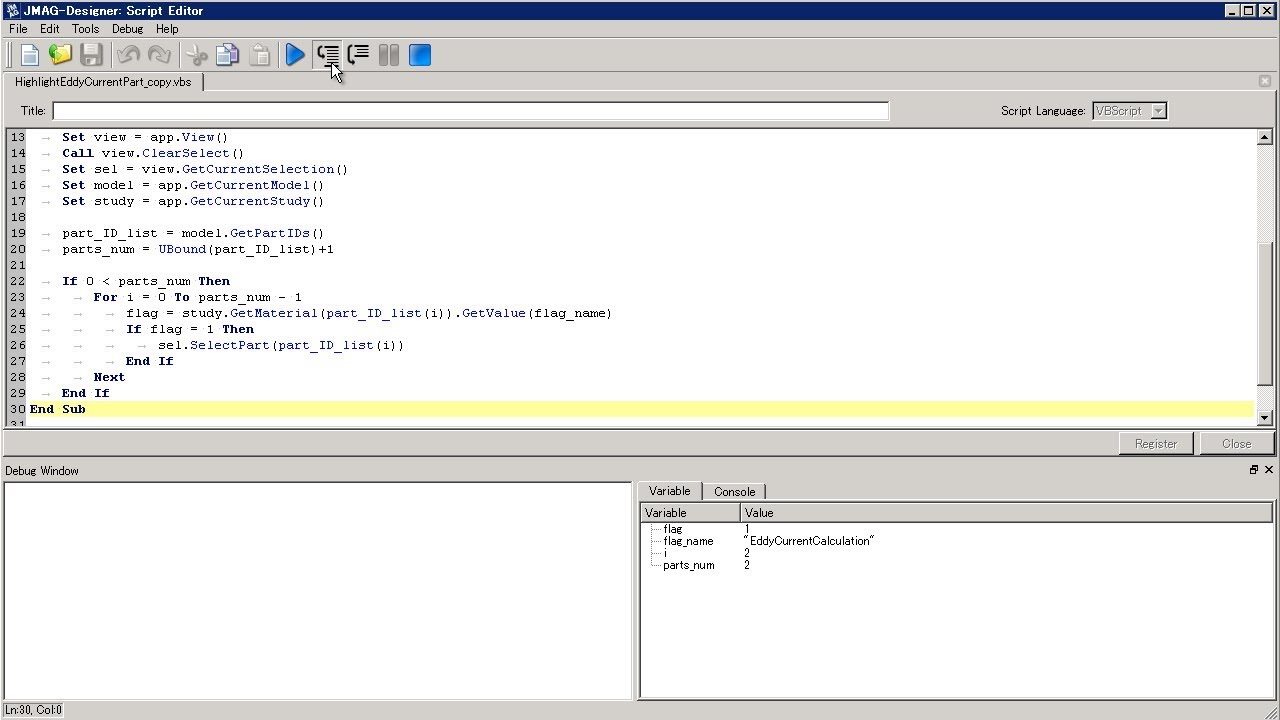
Task: Click GetMaterial in line 24
Action: pos(273,313)
